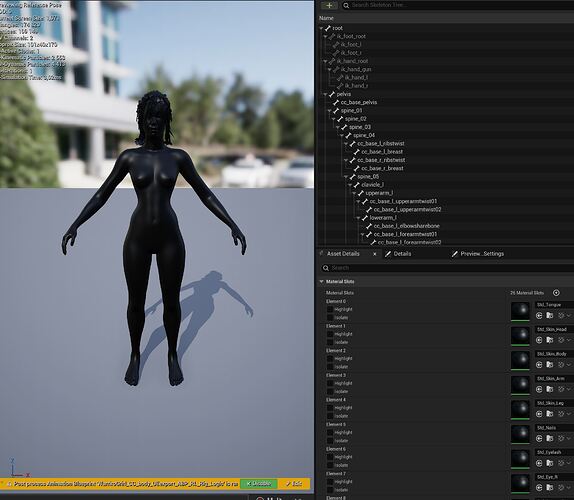This screenshot has height=500, width=574.
Task: Browse to Std_Eyelash material asset
Action: tap(549, 463)
